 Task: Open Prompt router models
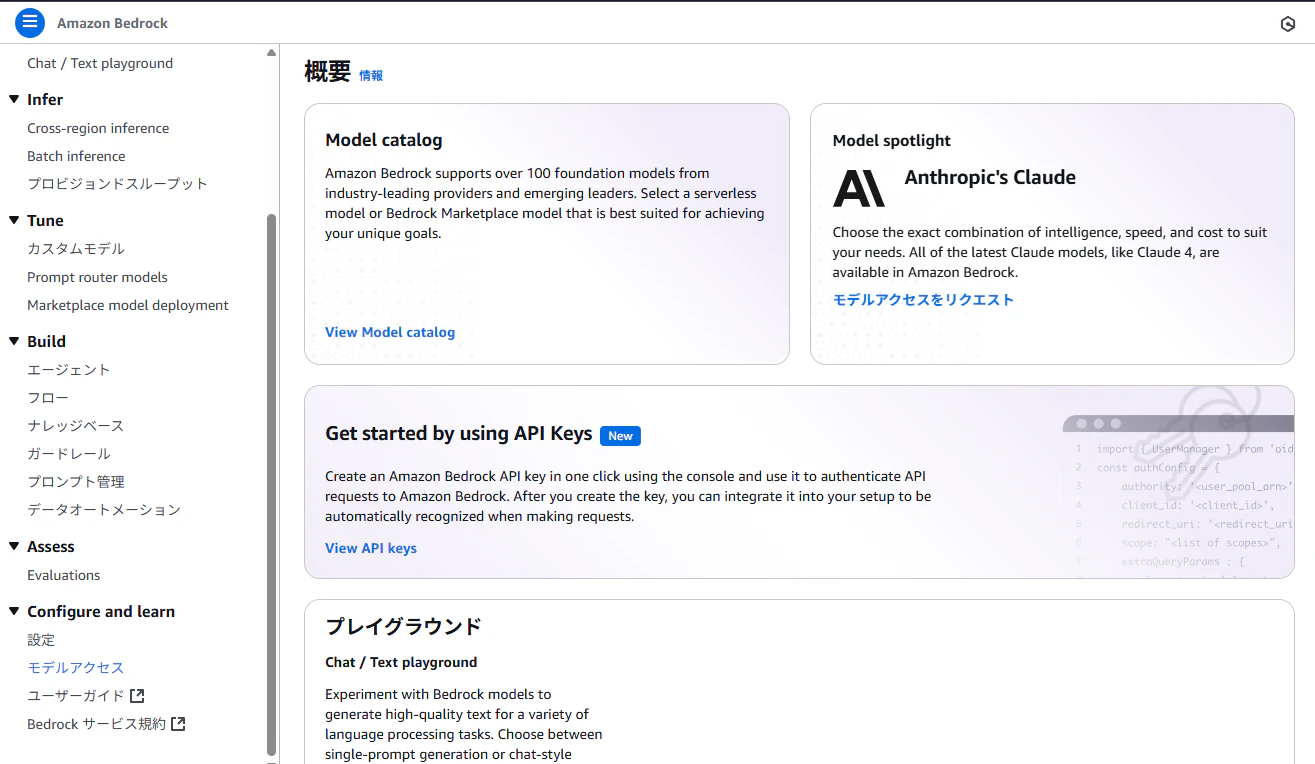click(x=97, y=277)
